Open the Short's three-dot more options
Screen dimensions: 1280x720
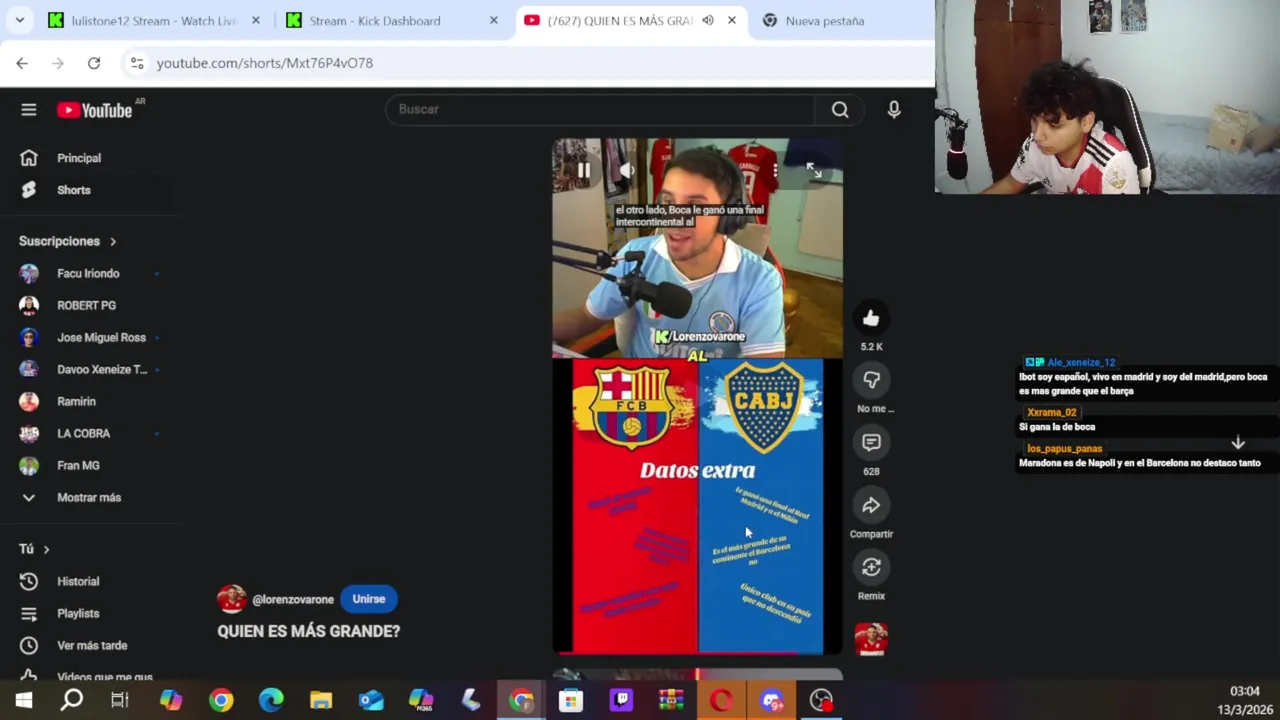pyautogui.click(x=775, y=170)
